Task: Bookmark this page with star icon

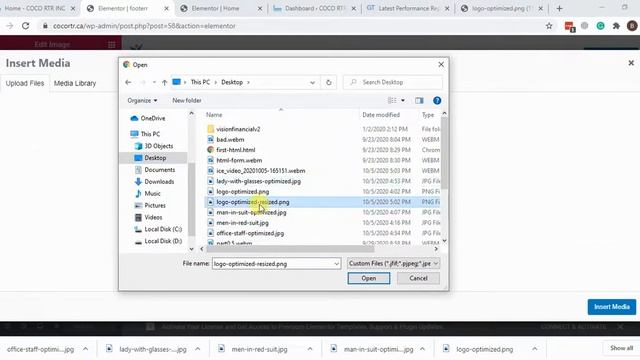Action: coord(549,26)
